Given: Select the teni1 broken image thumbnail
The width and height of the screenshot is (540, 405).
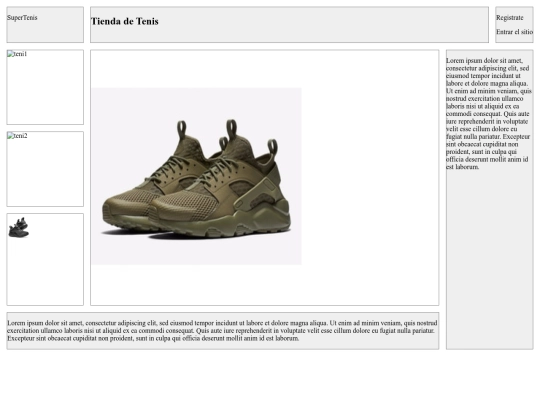Looking at the screenshot, I should point(17,54).
